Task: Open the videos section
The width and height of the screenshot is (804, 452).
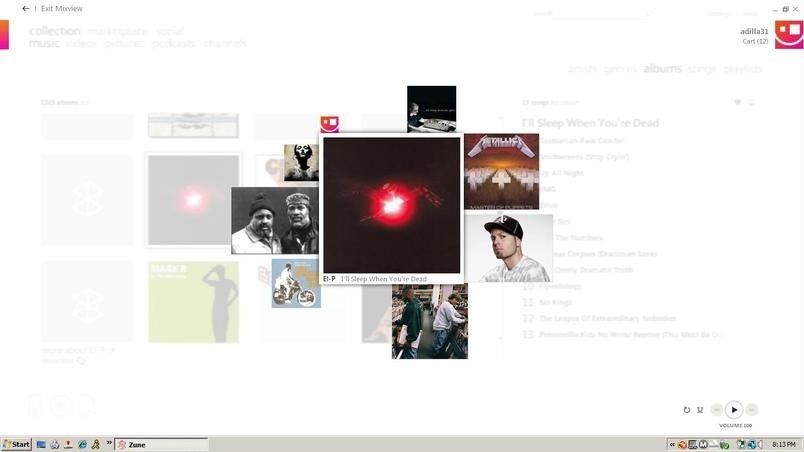Action: point(81,44)
